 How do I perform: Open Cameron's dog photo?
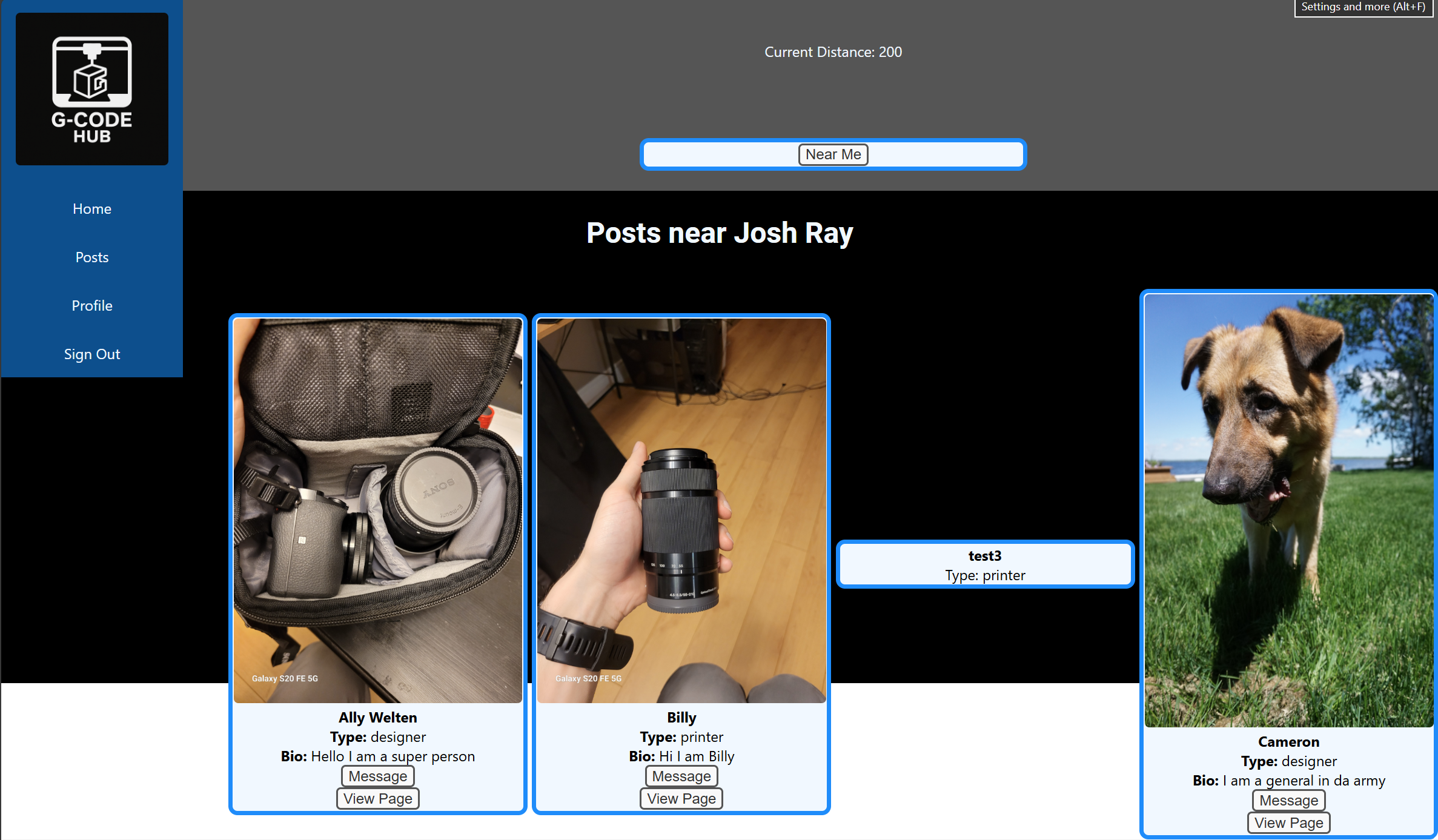(x=1288, y=510)
